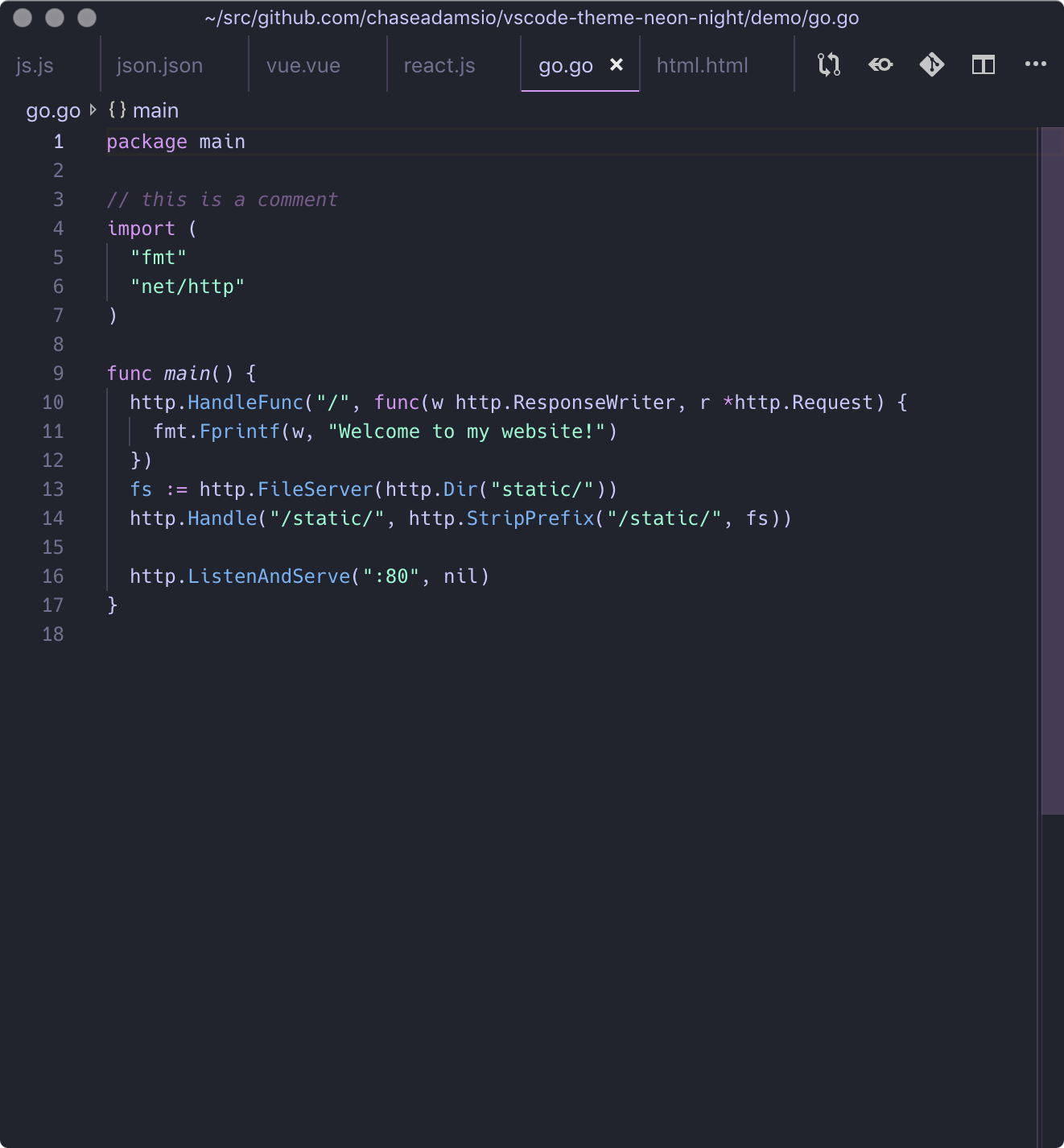Click the file path in the title bar
The image size is (1064, 1148).
532,18
